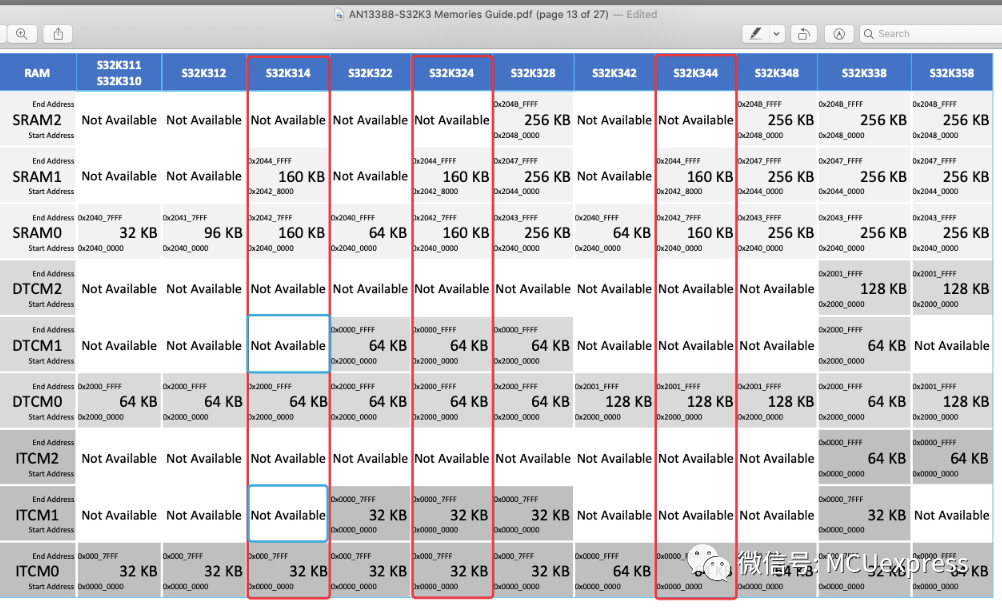Click the search magnifier icon
The image size is (1002, 611).
868,34
